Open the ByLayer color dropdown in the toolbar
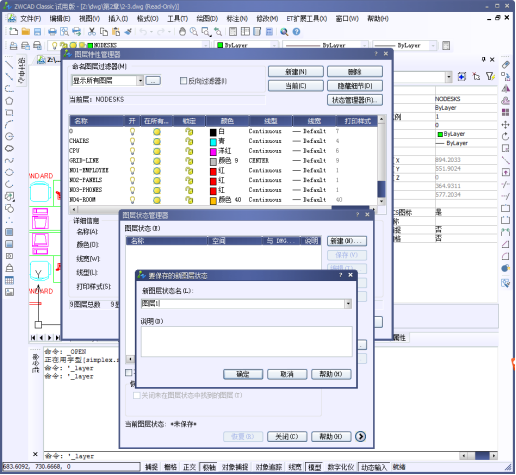 [274, 45]
